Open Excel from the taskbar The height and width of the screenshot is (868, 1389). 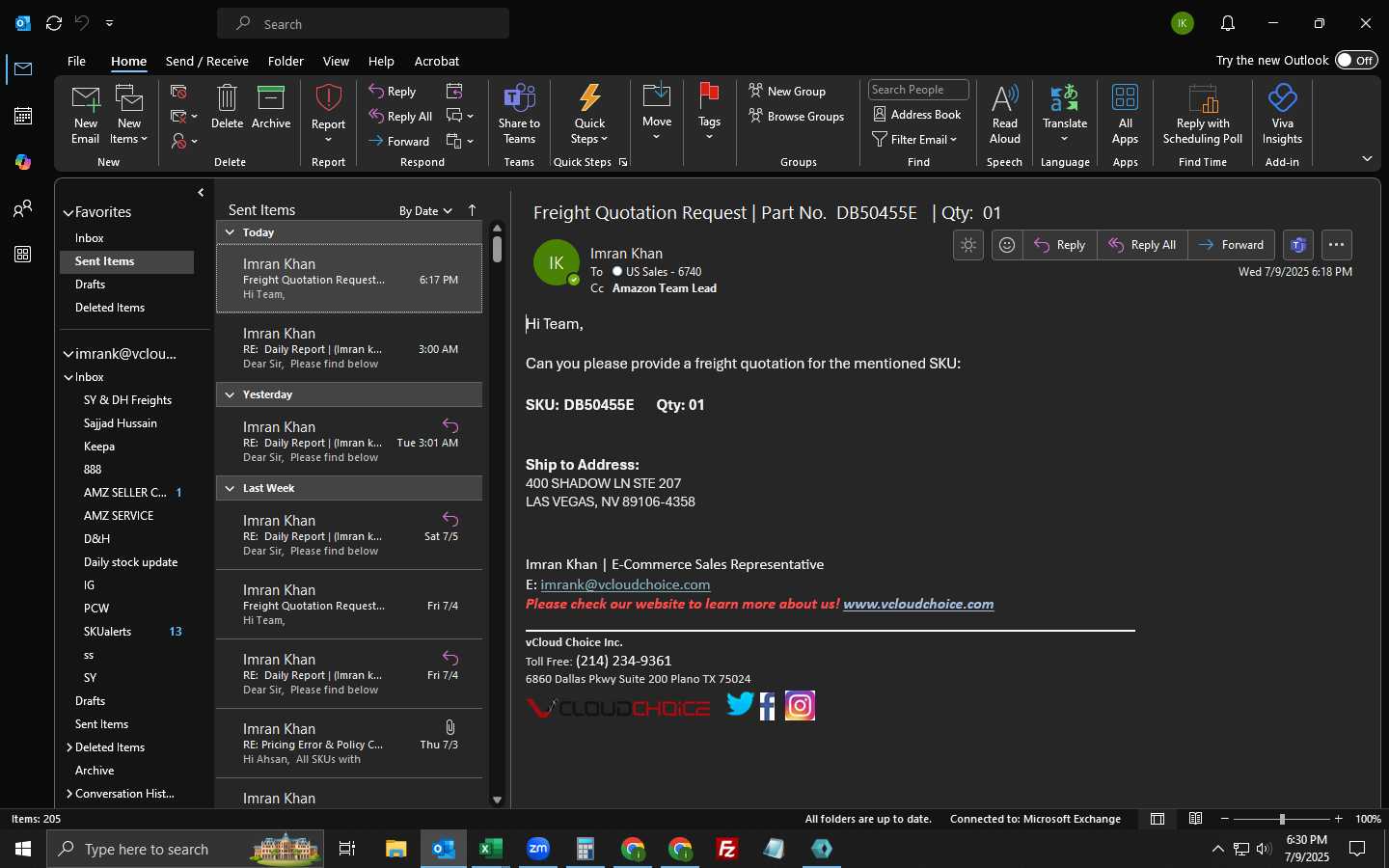click(x=491, y=849)
